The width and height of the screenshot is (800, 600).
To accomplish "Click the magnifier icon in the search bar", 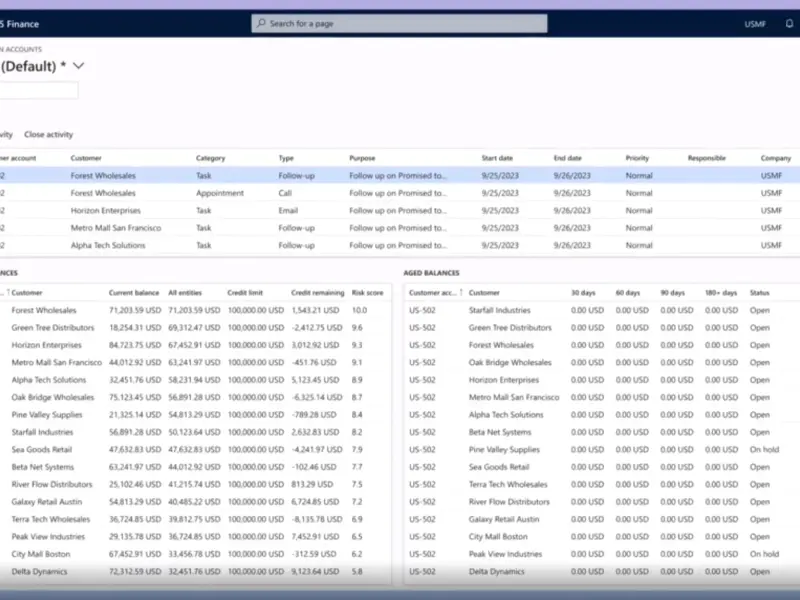I will click(x=260, y=23).
